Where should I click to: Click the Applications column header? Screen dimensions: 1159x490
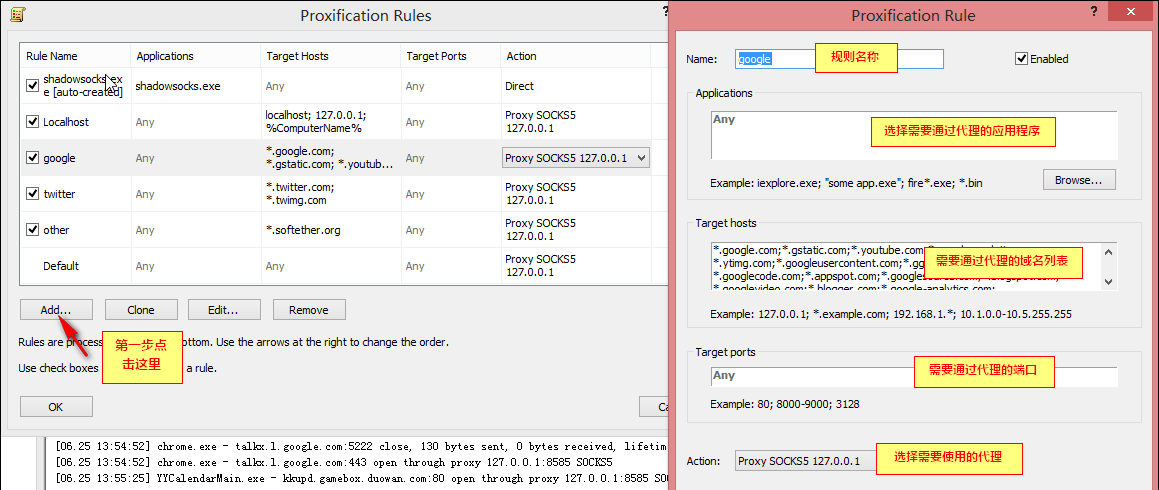tap(195, 56)
